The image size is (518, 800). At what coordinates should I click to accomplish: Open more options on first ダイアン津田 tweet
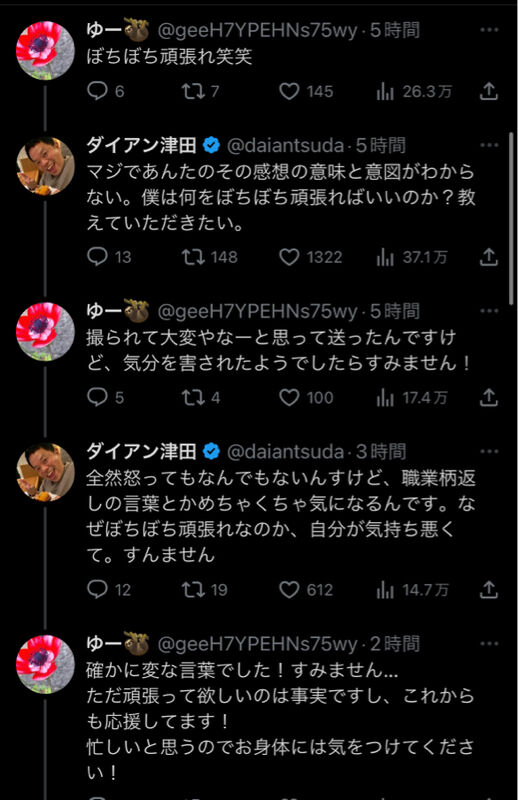[489, 145]
